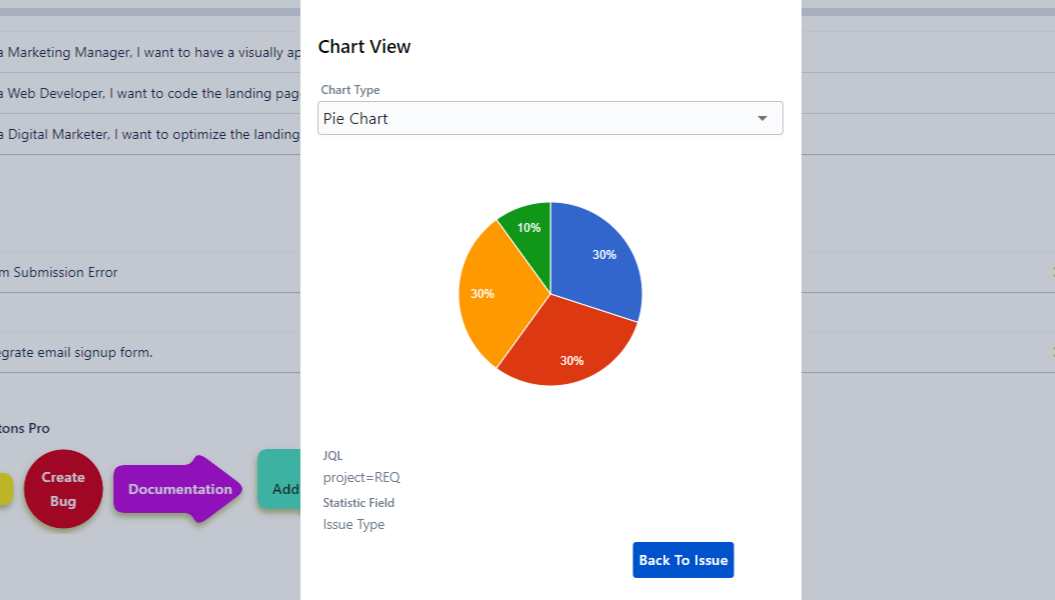
Task: Open the Submission Error issue row
Action: (x=60, y=272)
